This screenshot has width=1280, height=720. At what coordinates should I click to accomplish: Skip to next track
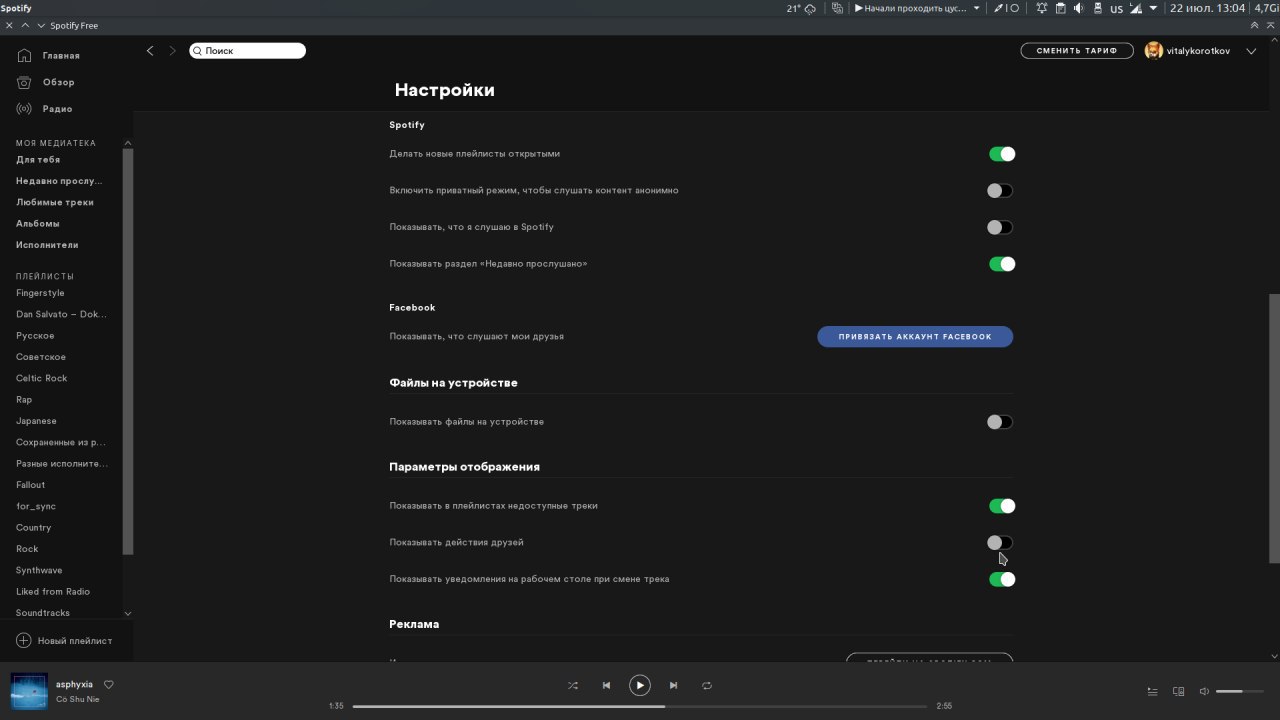click(x=673, y=686)
